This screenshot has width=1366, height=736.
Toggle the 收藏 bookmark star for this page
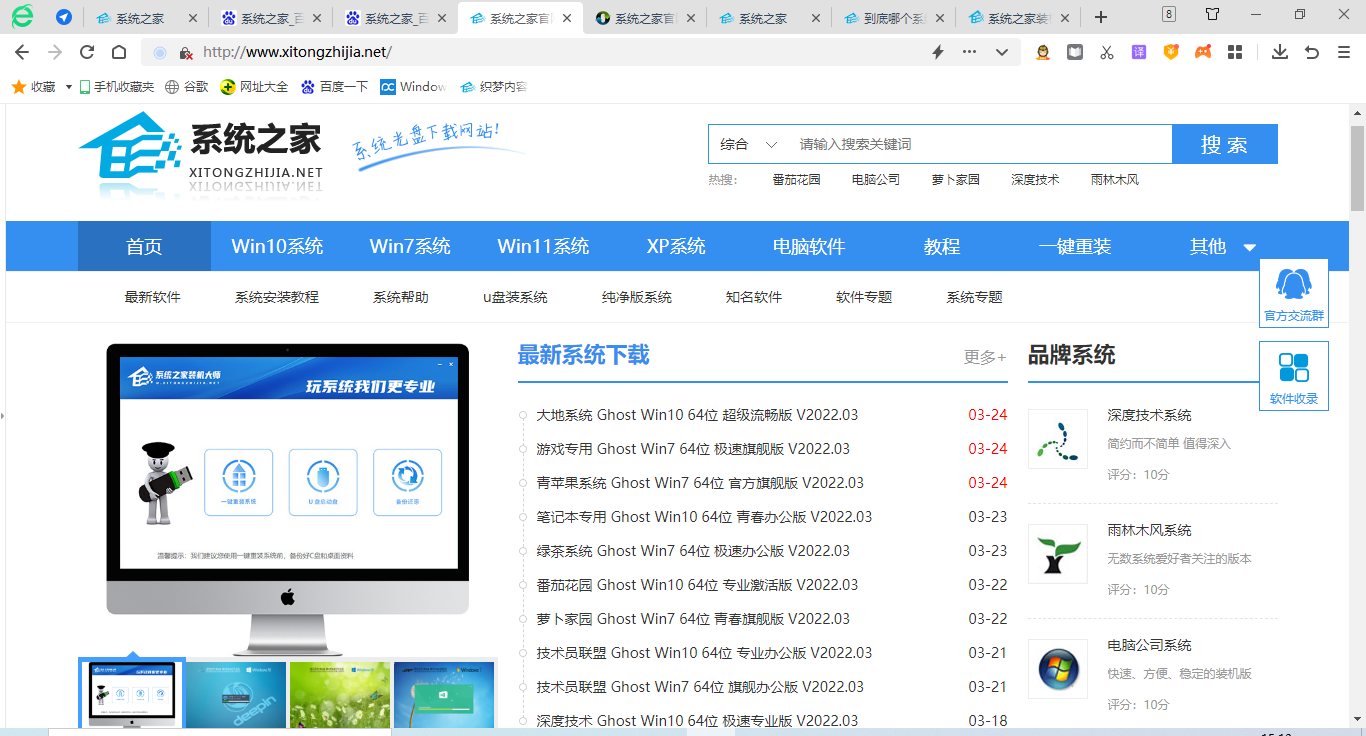(18, 86)
